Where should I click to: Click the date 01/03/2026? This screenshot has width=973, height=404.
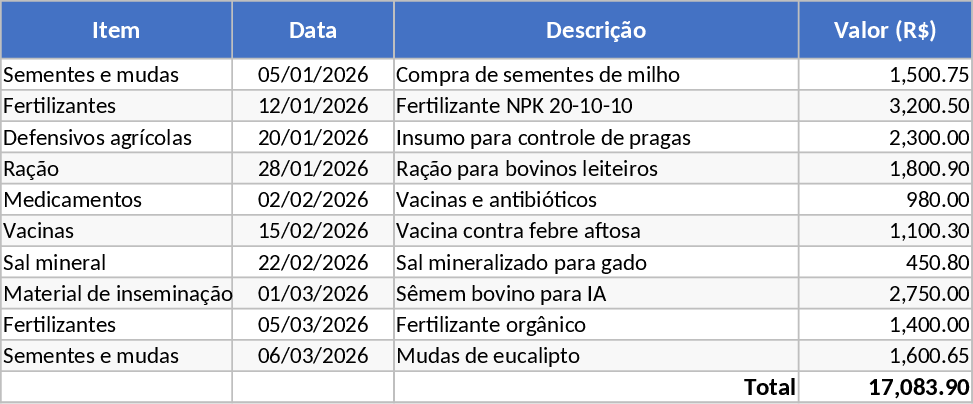[313, 294]
